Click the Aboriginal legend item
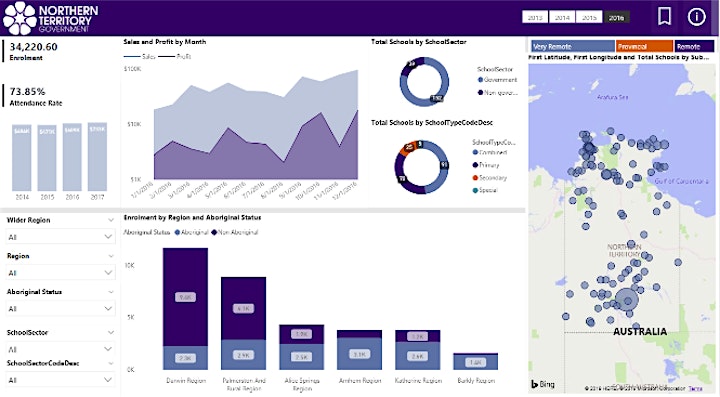 point(192,232)
